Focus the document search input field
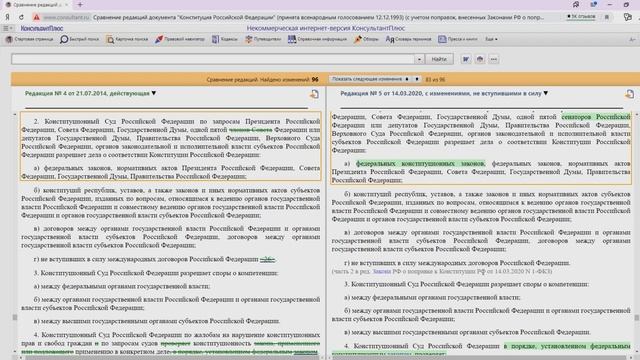The width and height of the screenshot is (640, 360). click(x=213, y=59)
